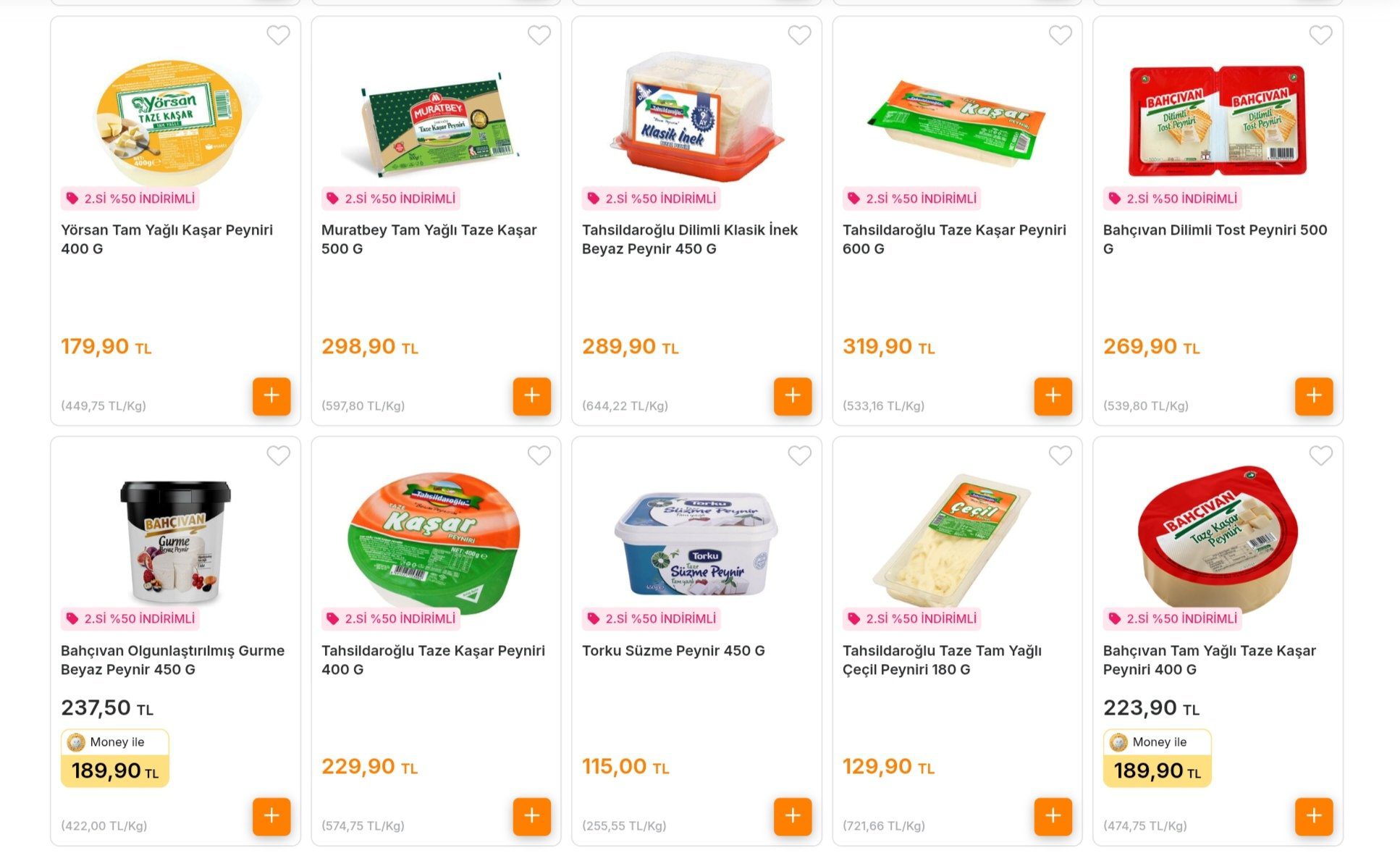Open Tahsildaroğlu Taze Kaşar Peyniri 600 G title

click(953, 239)
